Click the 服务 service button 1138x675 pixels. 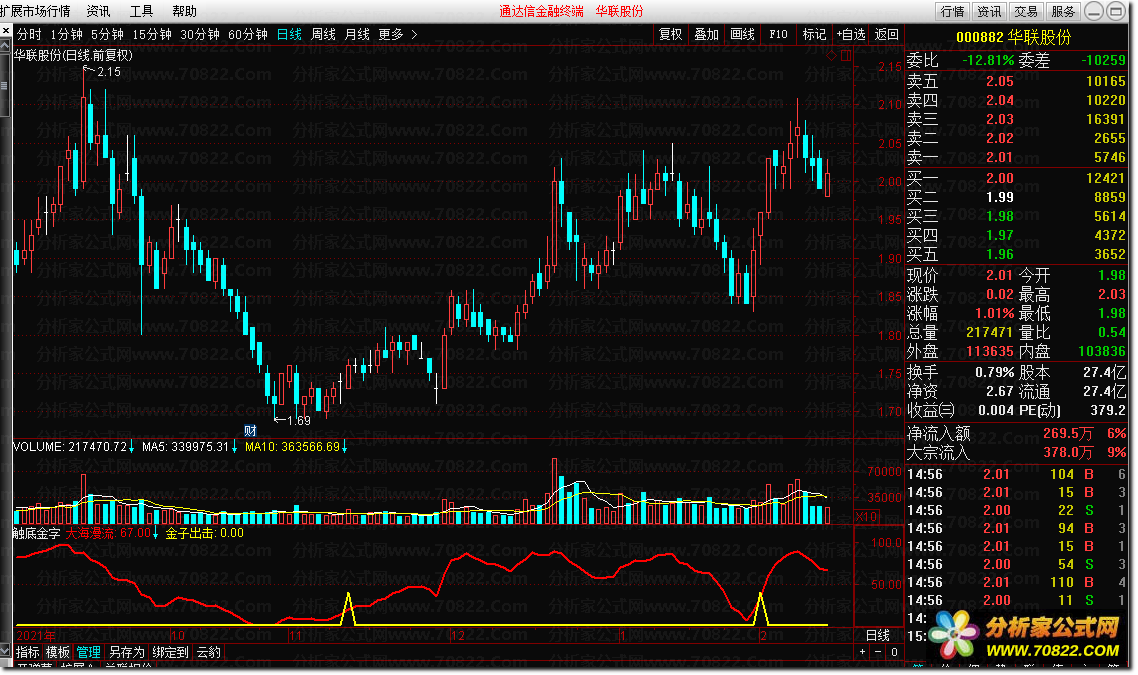[1063, 11]
